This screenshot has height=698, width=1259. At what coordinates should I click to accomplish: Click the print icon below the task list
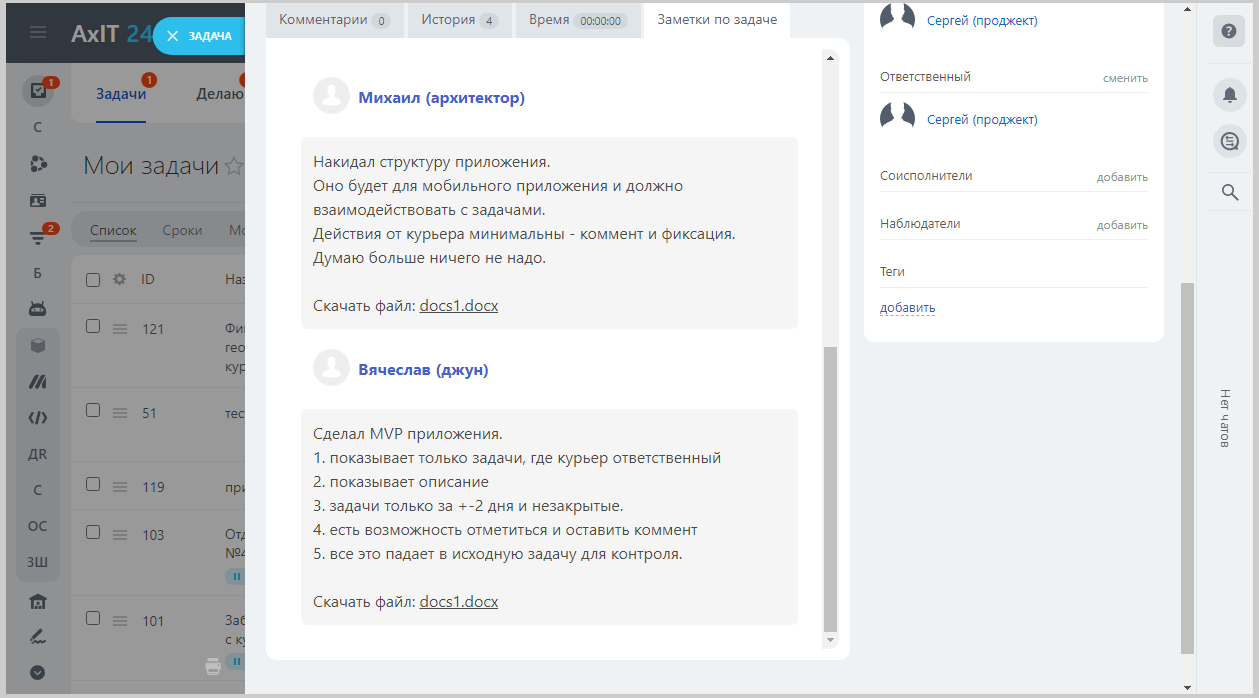pyautogui.click(x=213, y=666)
